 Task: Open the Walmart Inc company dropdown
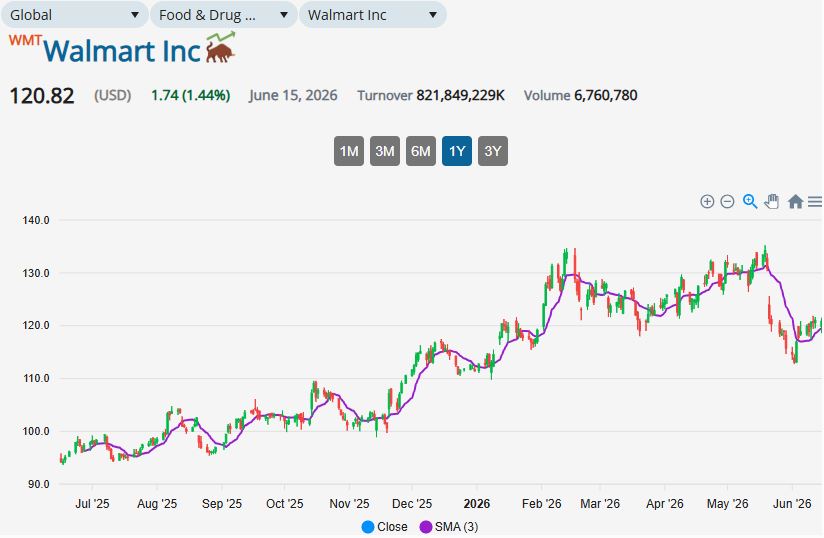click(x=373, y=15)
